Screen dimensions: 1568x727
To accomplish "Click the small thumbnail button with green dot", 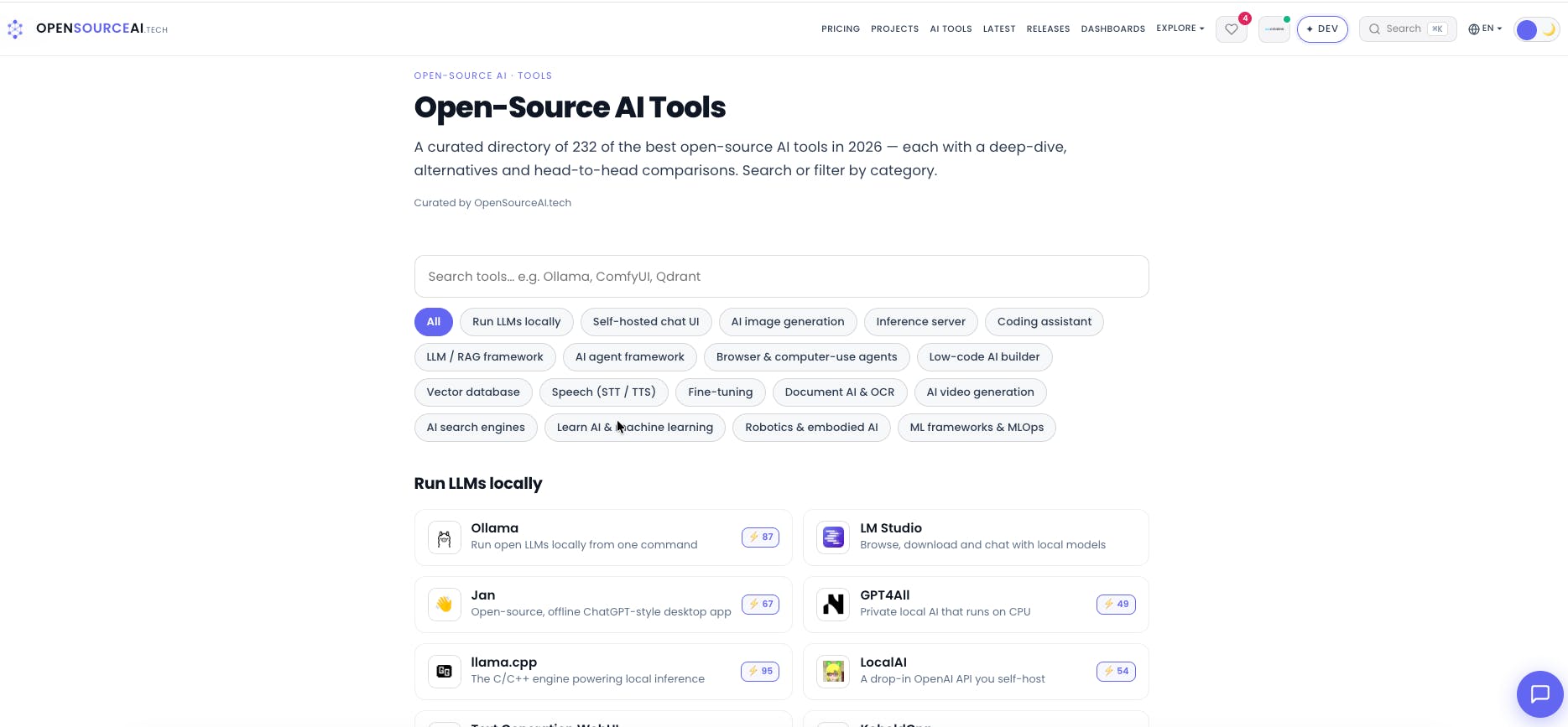I will [x=1274, y=29].
